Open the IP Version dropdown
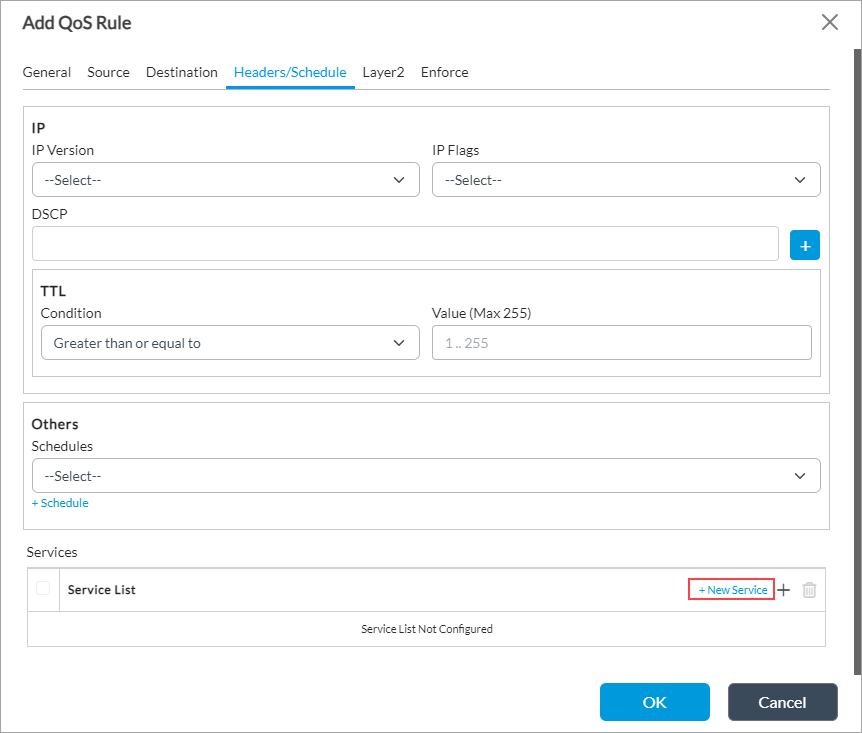The height and width of the screenshot is (733, 862). pos(225,180)
